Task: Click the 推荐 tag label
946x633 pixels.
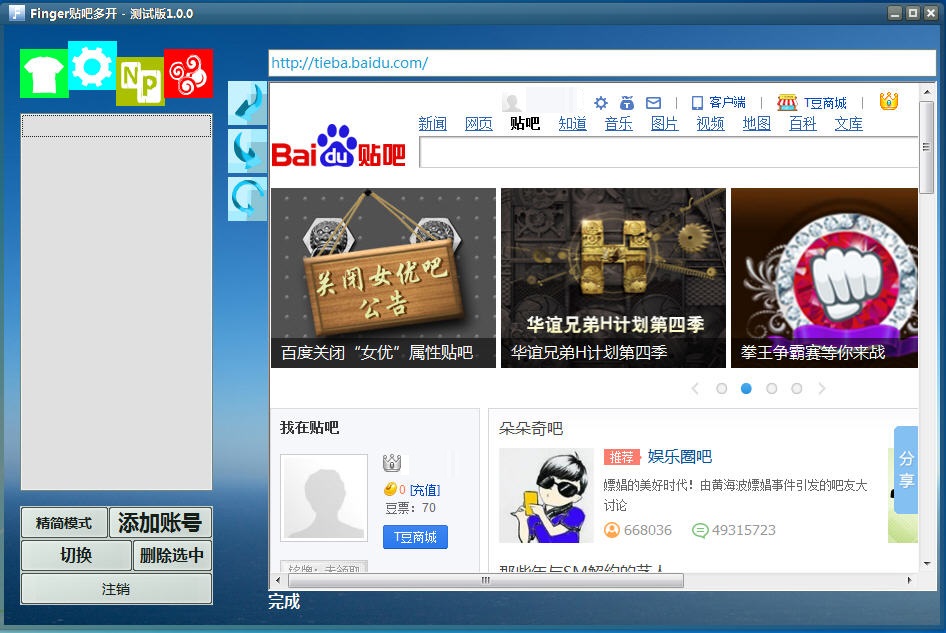Action: click(x=621, y=457)
